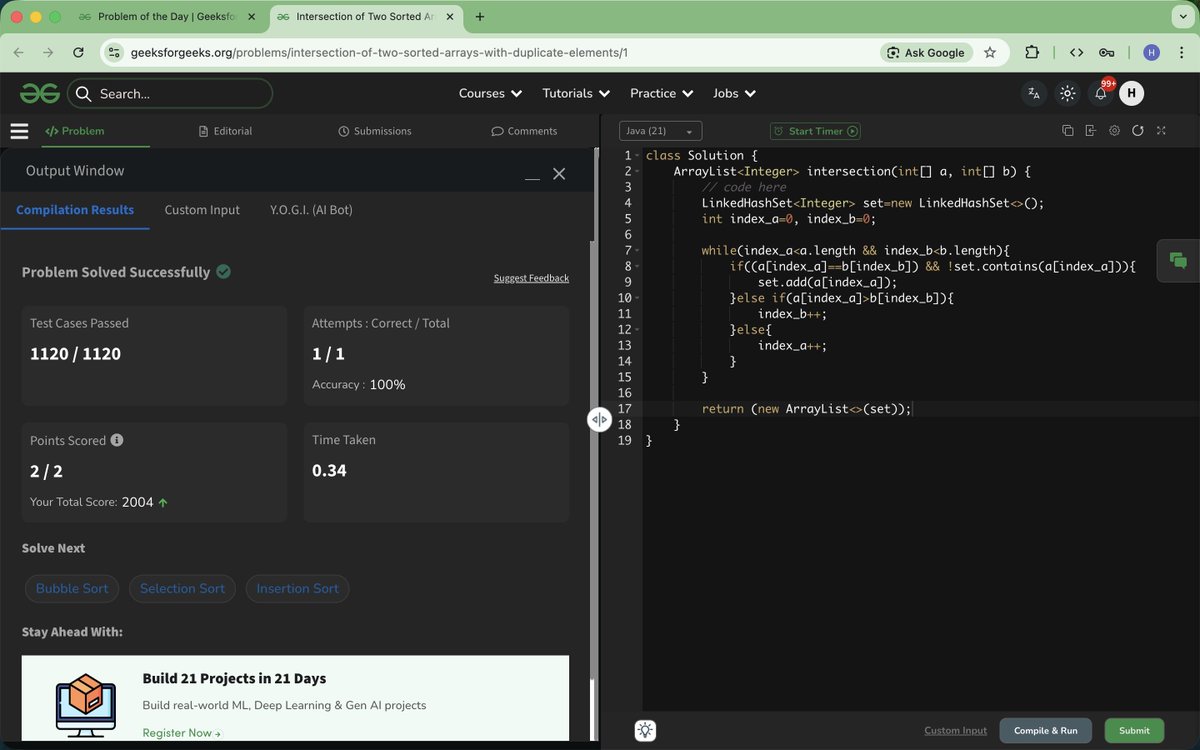The image size is (1200, 750).
Task: Open the Chrome extensions puzzle icon
Action: 1032,53
